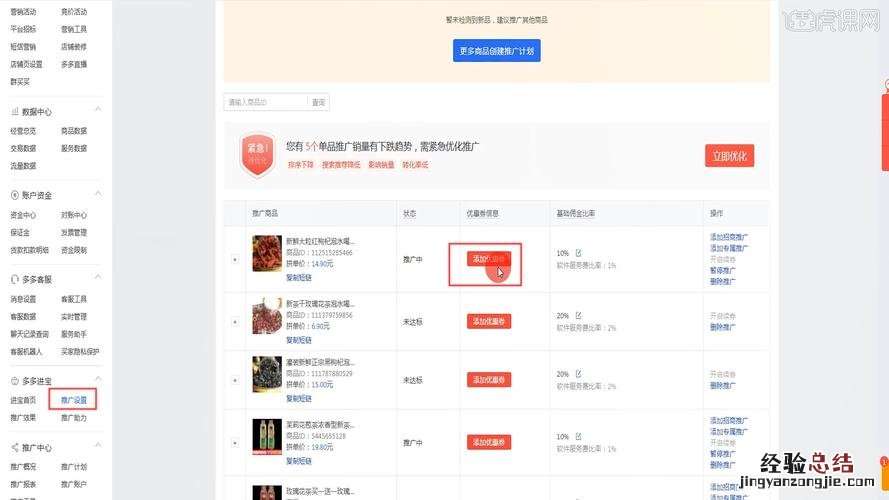The width and height of the screenshot is (889, 500).
Task: Expand the black goji 15.00元 row
Action: [x=235, y=380]
